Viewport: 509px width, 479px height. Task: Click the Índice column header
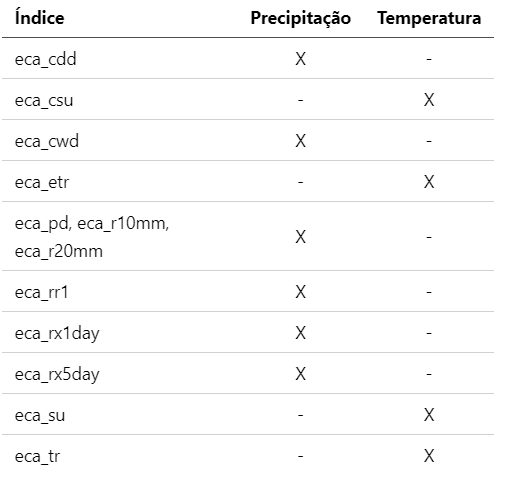(39, 18)
